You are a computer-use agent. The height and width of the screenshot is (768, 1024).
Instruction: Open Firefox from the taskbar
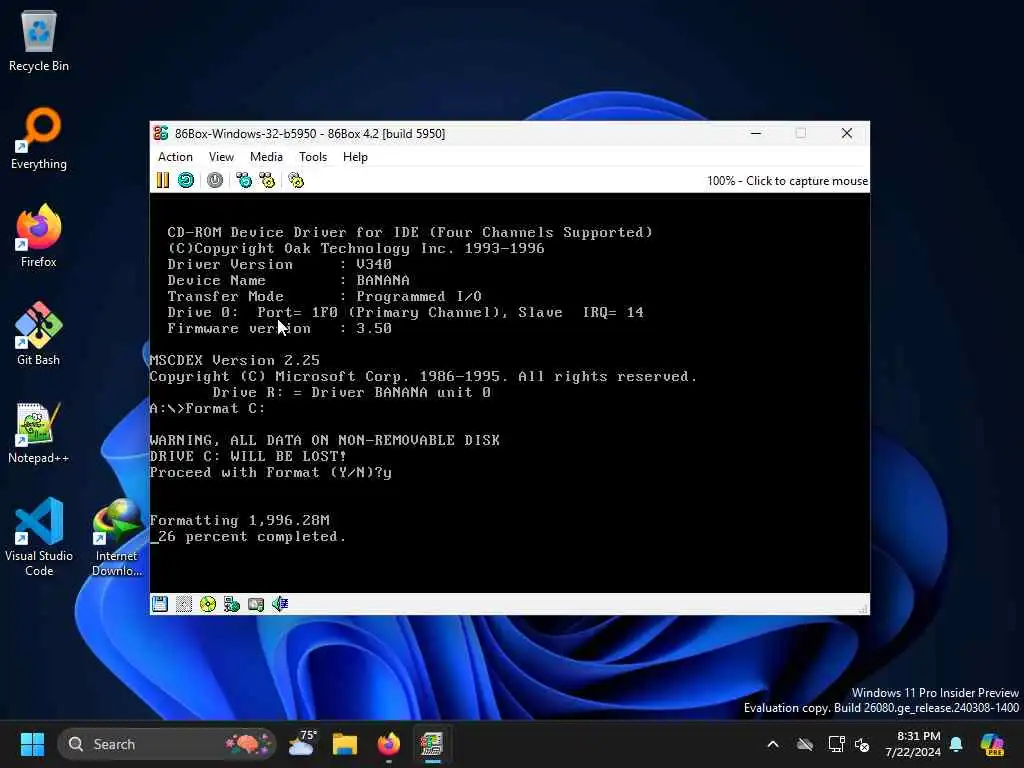(389, 744)
